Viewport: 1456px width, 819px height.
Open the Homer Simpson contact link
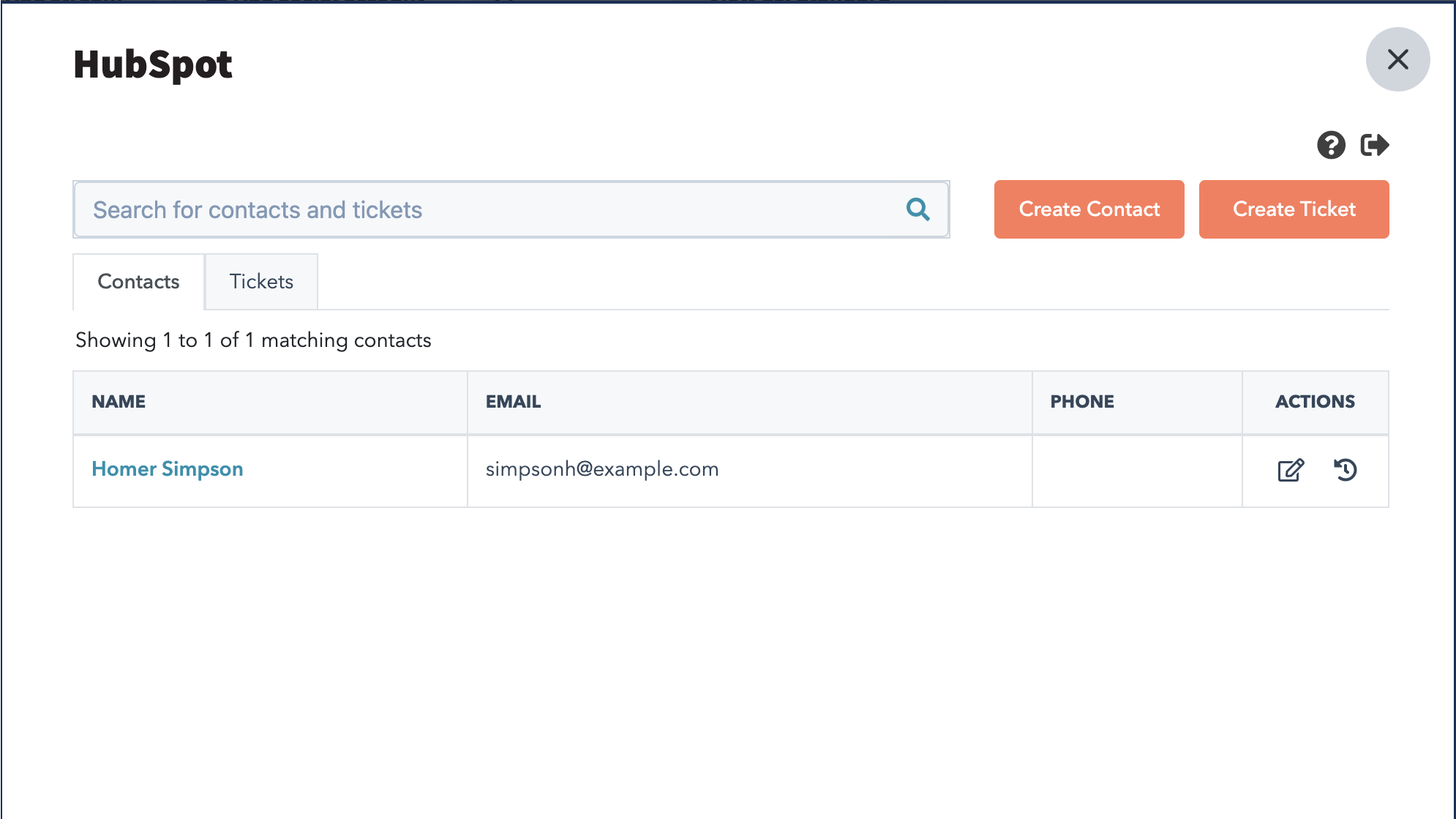[168, 469]
